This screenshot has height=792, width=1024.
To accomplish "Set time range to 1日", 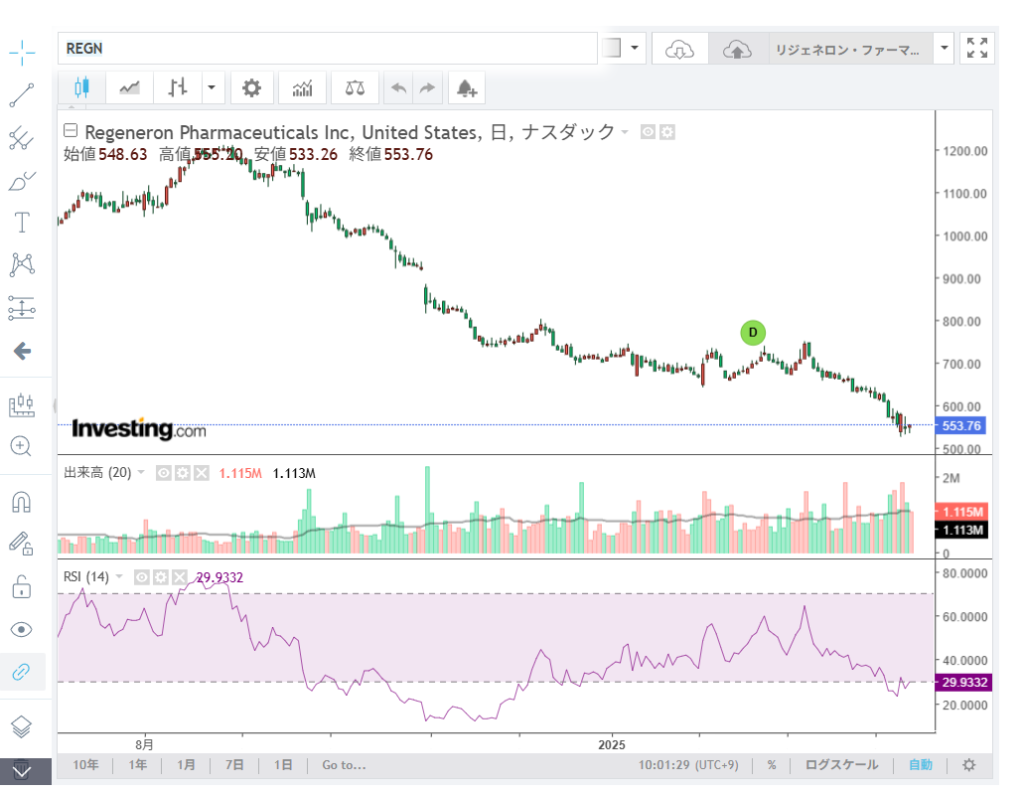I will 283,765.
